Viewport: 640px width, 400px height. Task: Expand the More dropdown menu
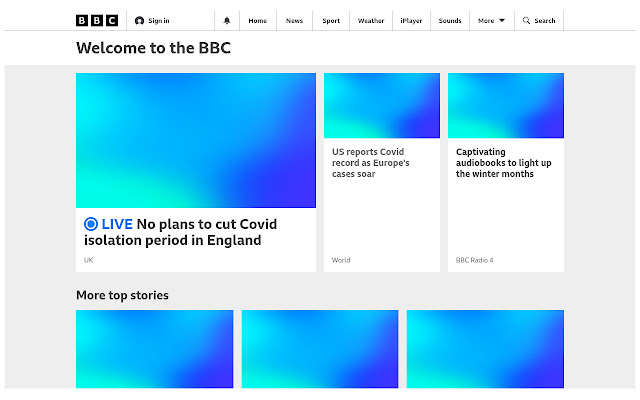tap(491, 20)
